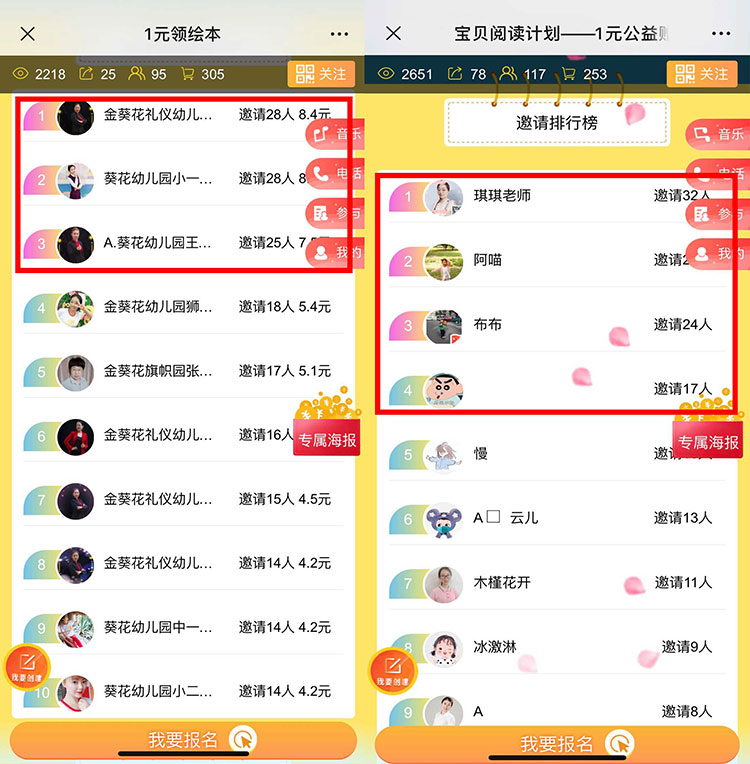The image size is (750, 764).
Task: Close the 1元领绘本 page with X
Action: pos(28,34)
